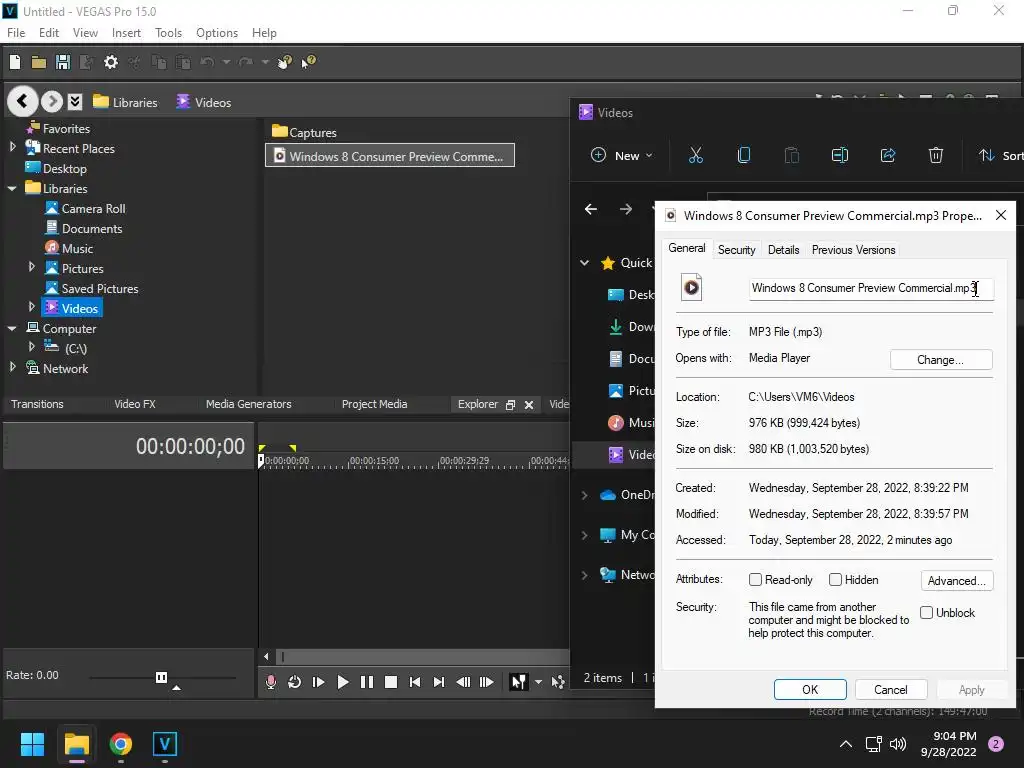Toggle Loop Playback in the transport bar

tap(295, 682)
